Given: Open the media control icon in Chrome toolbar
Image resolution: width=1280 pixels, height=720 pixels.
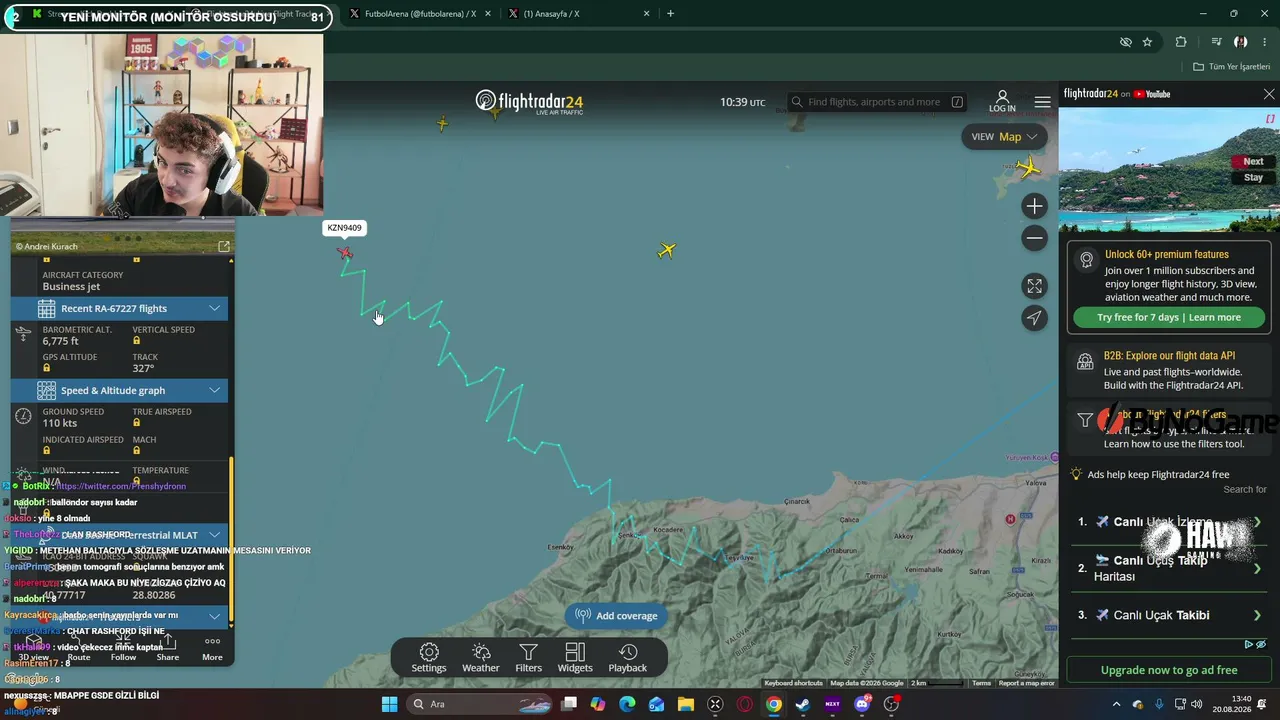Looking at the screenshot, I should tap(1216, 42).
